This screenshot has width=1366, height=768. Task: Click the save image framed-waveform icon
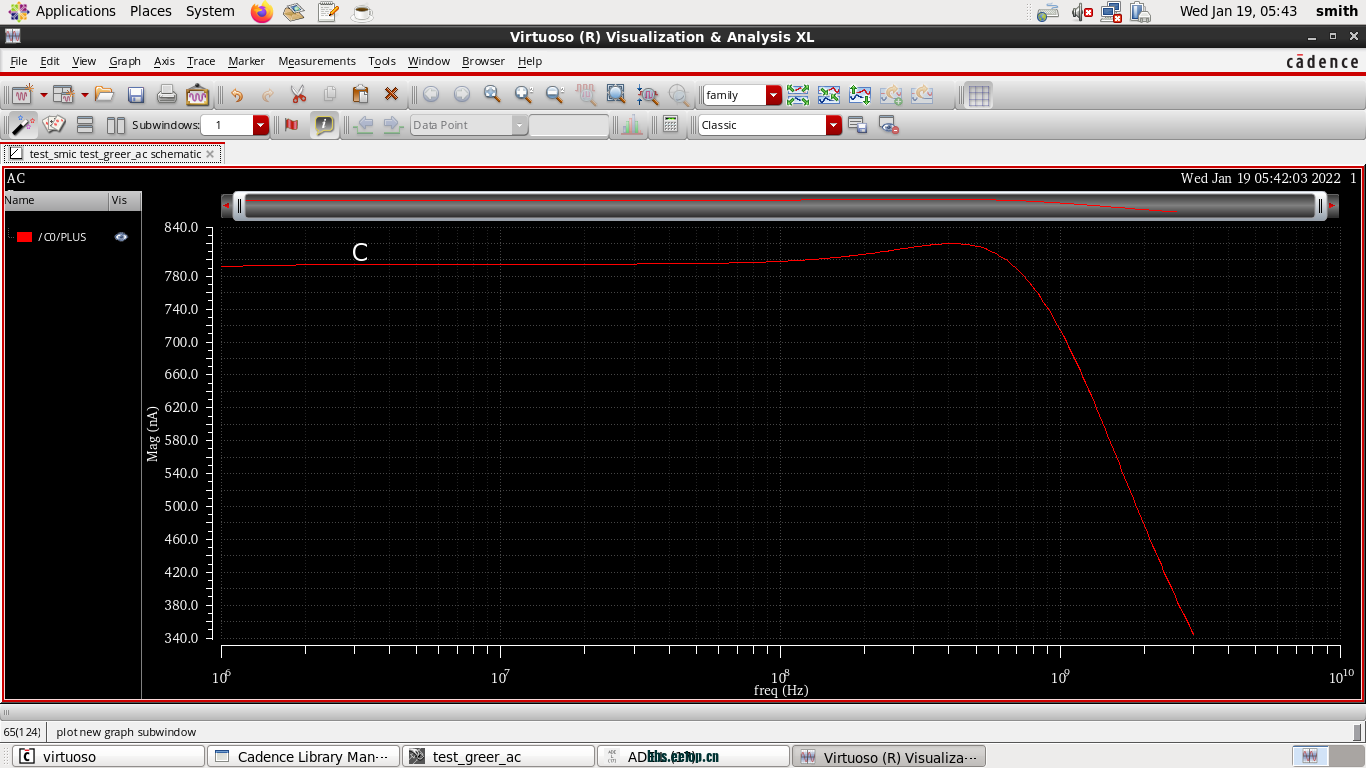(x=198, y=95)
